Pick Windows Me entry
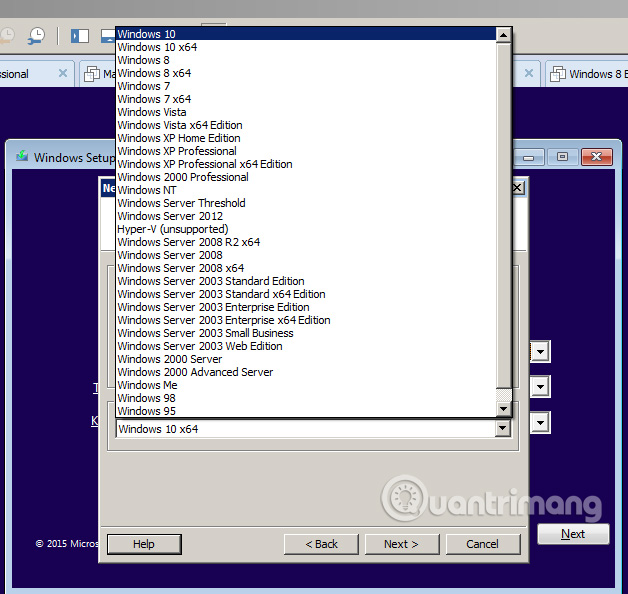 (306, 385)
